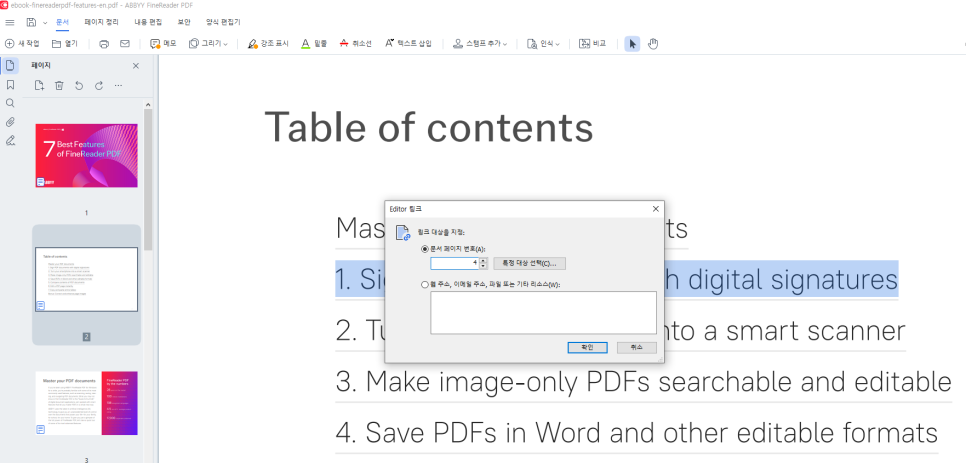The height and width of the screenshot is (463, 966).
Task: Click the 'Table of contents' heading
Action: (x=429, y=127)
